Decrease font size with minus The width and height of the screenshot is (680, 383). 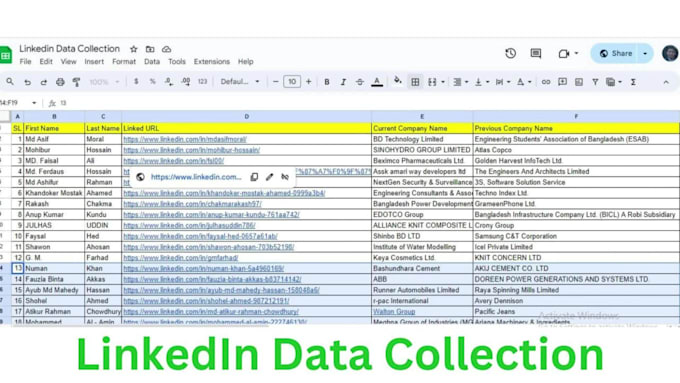(275, 82)
